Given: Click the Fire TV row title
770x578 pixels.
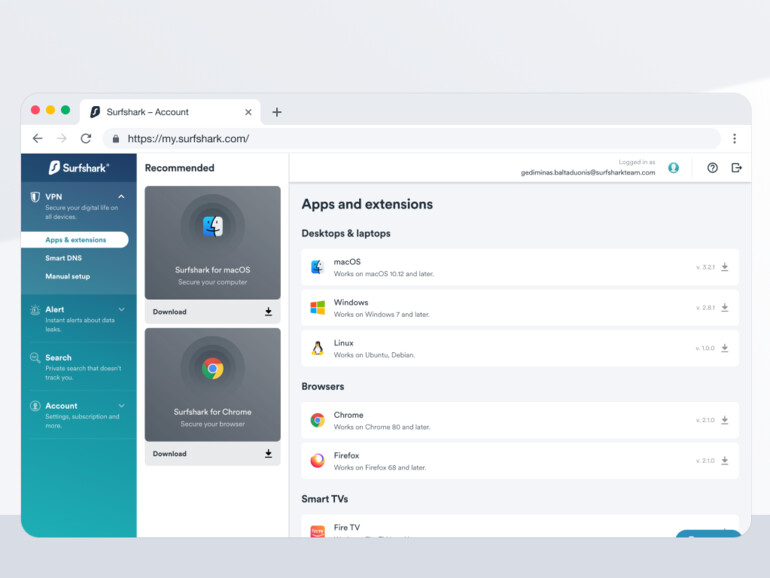Looking at the screenshot, I should click(x=347, y=527).
